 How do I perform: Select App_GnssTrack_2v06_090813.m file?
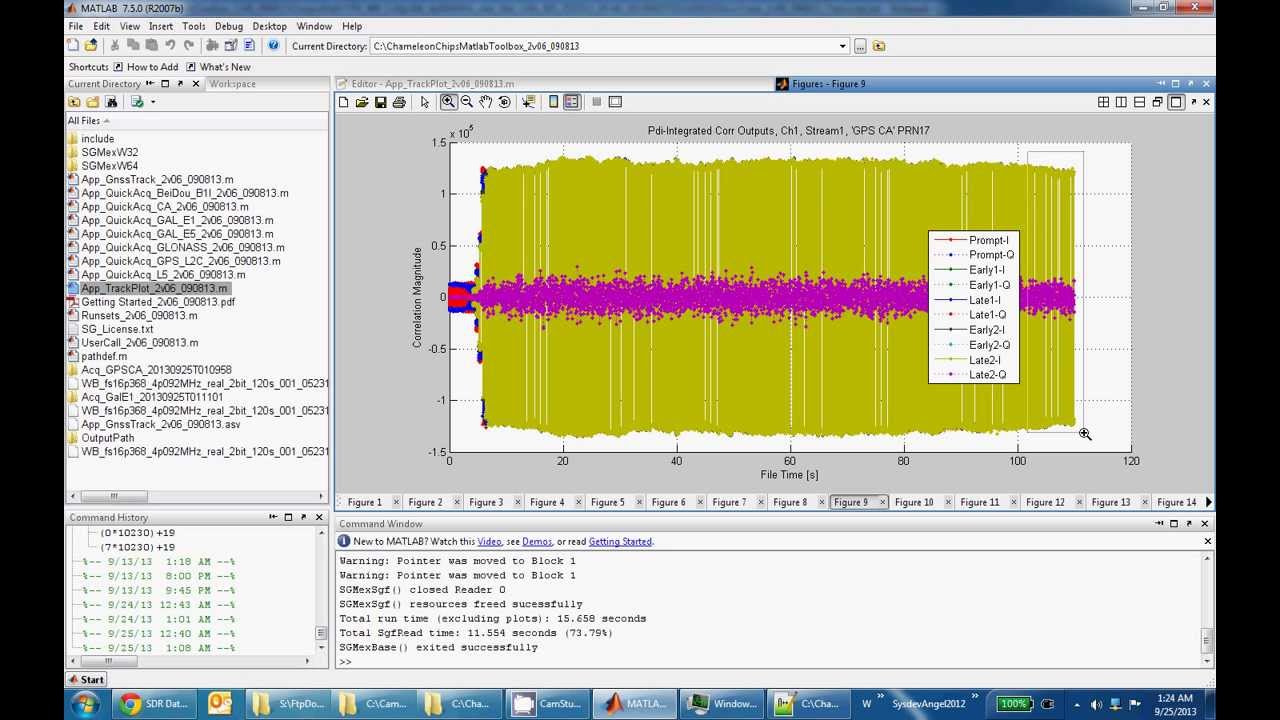pos(157,179)
